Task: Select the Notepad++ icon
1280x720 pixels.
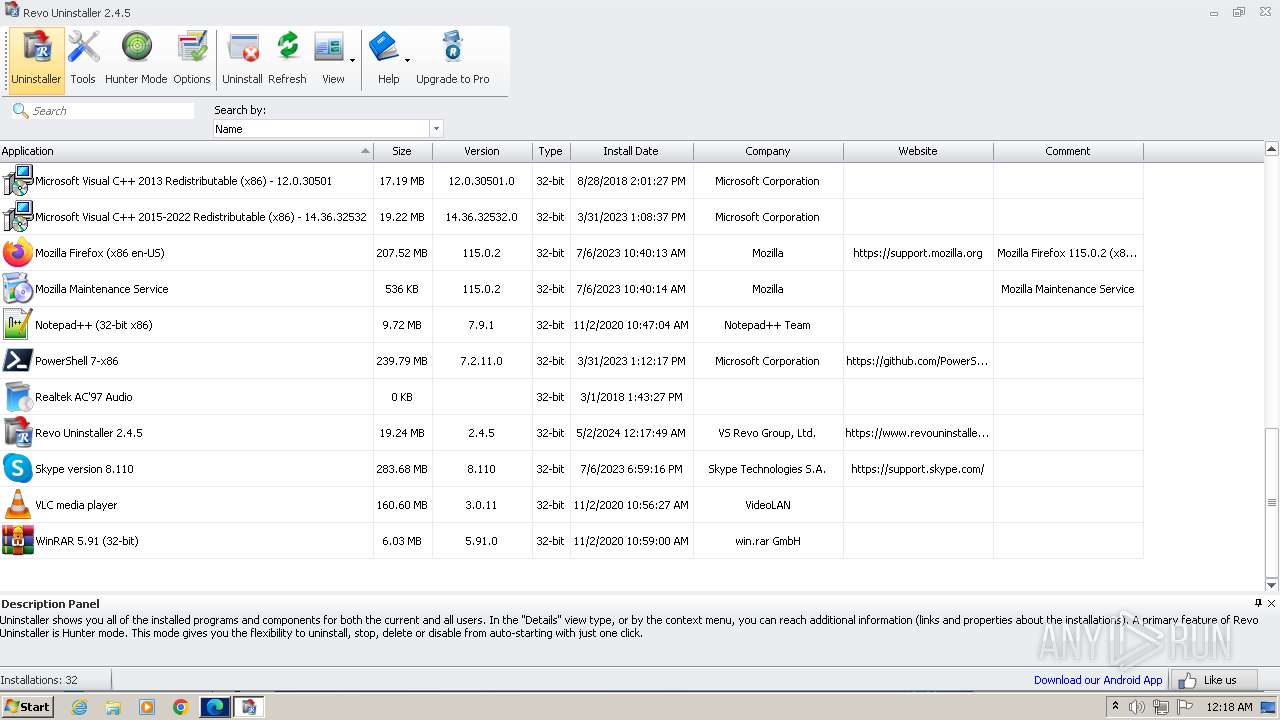Action: [17, 325]
